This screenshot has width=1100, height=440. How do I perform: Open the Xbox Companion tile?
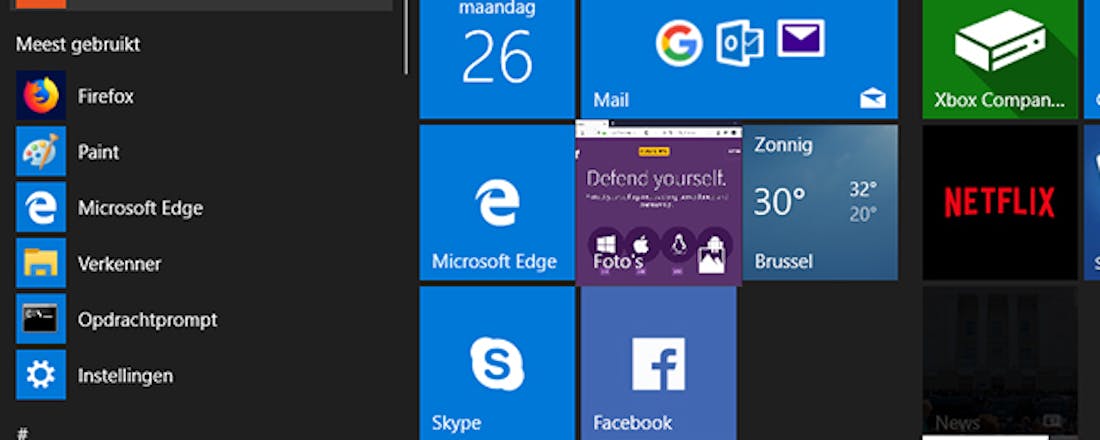pos(1000,59)
